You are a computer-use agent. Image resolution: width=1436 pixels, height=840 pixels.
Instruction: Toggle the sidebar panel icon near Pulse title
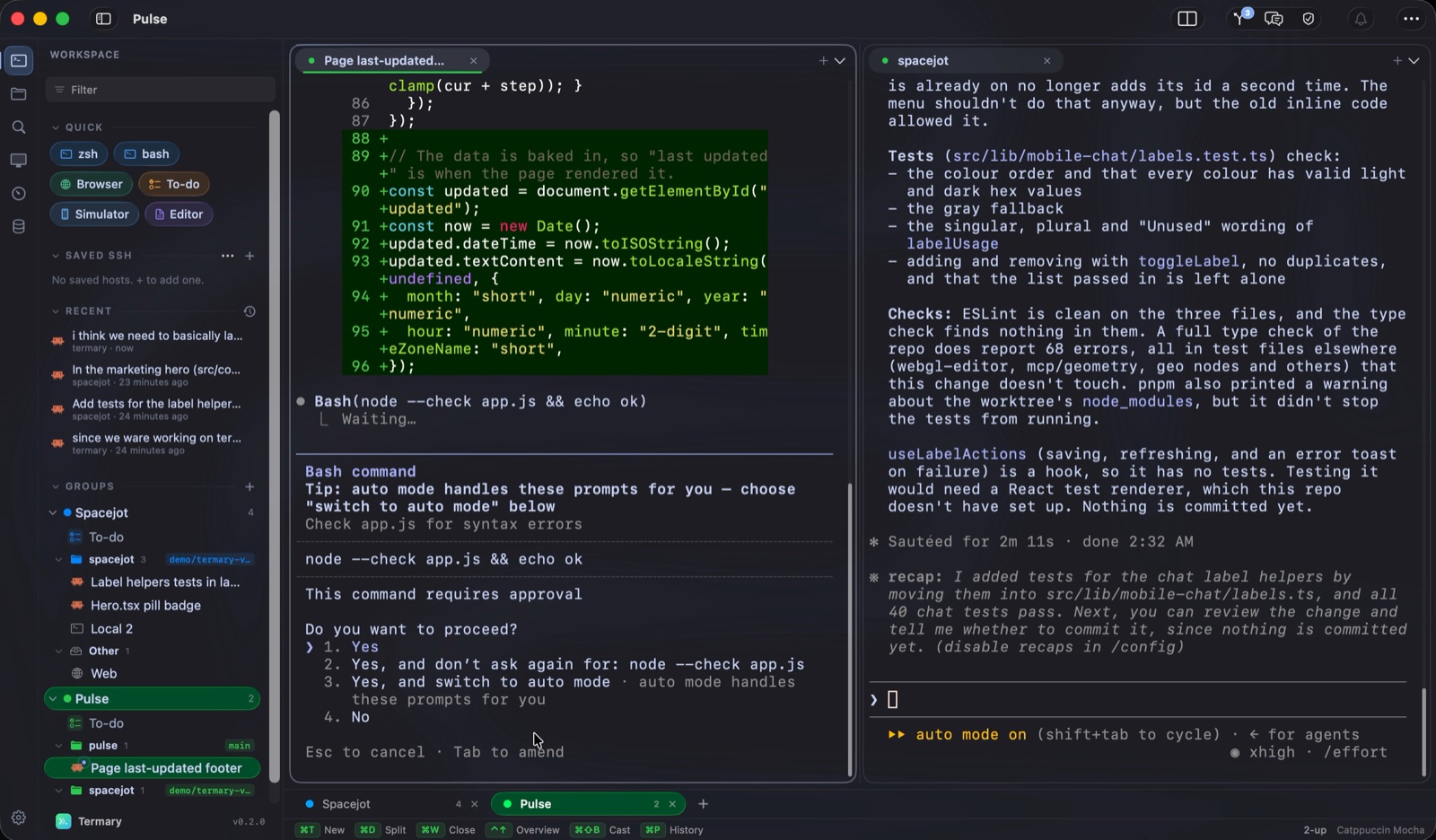[x=103, y=19]
